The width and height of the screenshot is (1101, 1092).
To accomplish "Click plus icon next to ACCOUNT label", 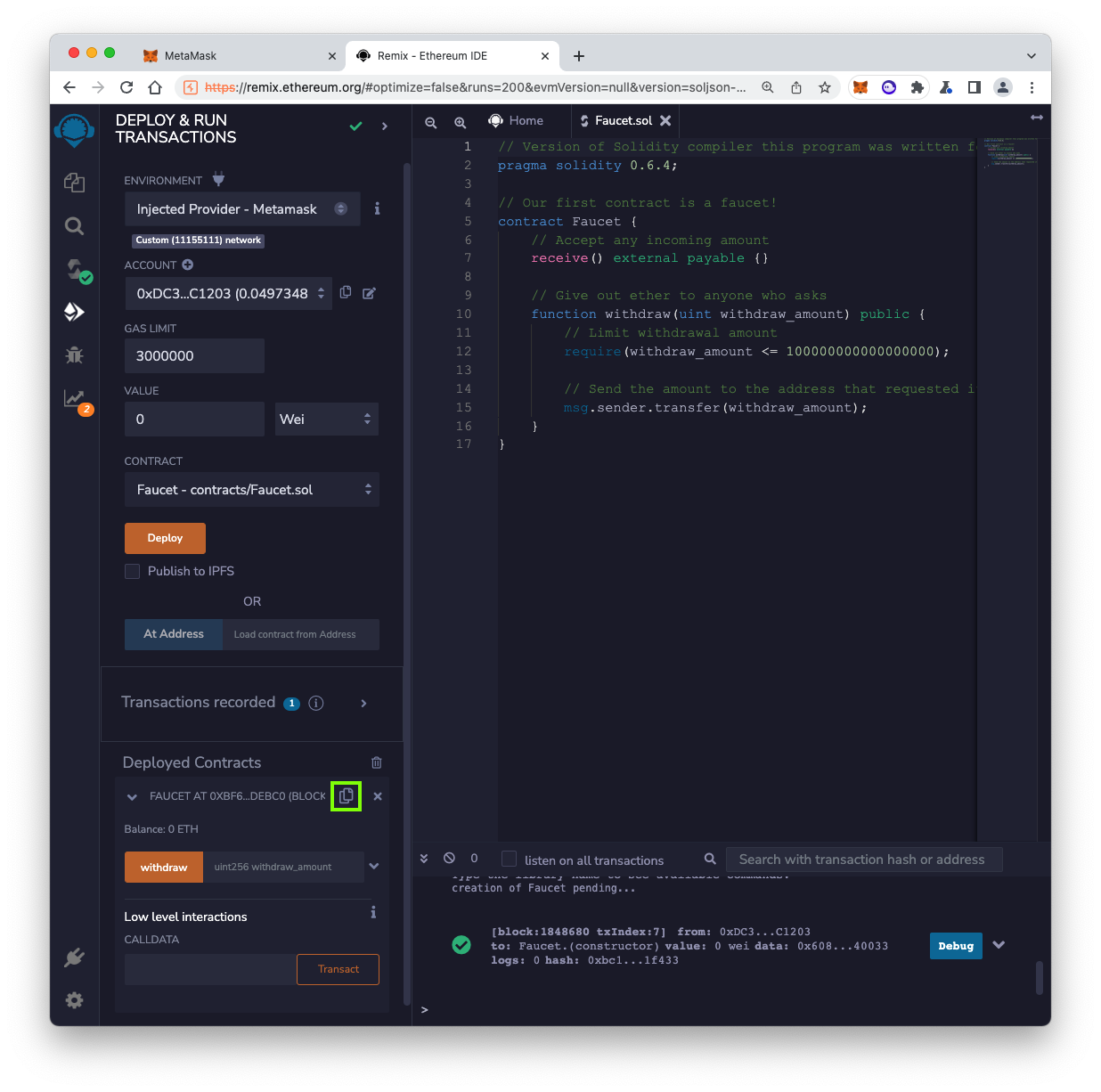I will coord(187,265).
